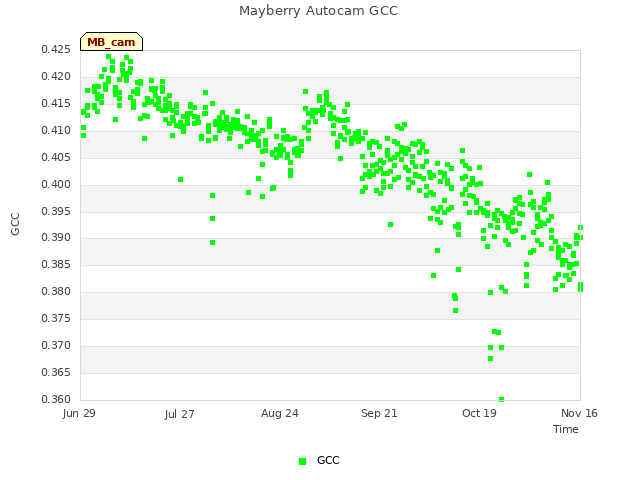Click the Time axis title
This screenshot has width=640, height=480.
pyautogui.click(x=566, y=429)
